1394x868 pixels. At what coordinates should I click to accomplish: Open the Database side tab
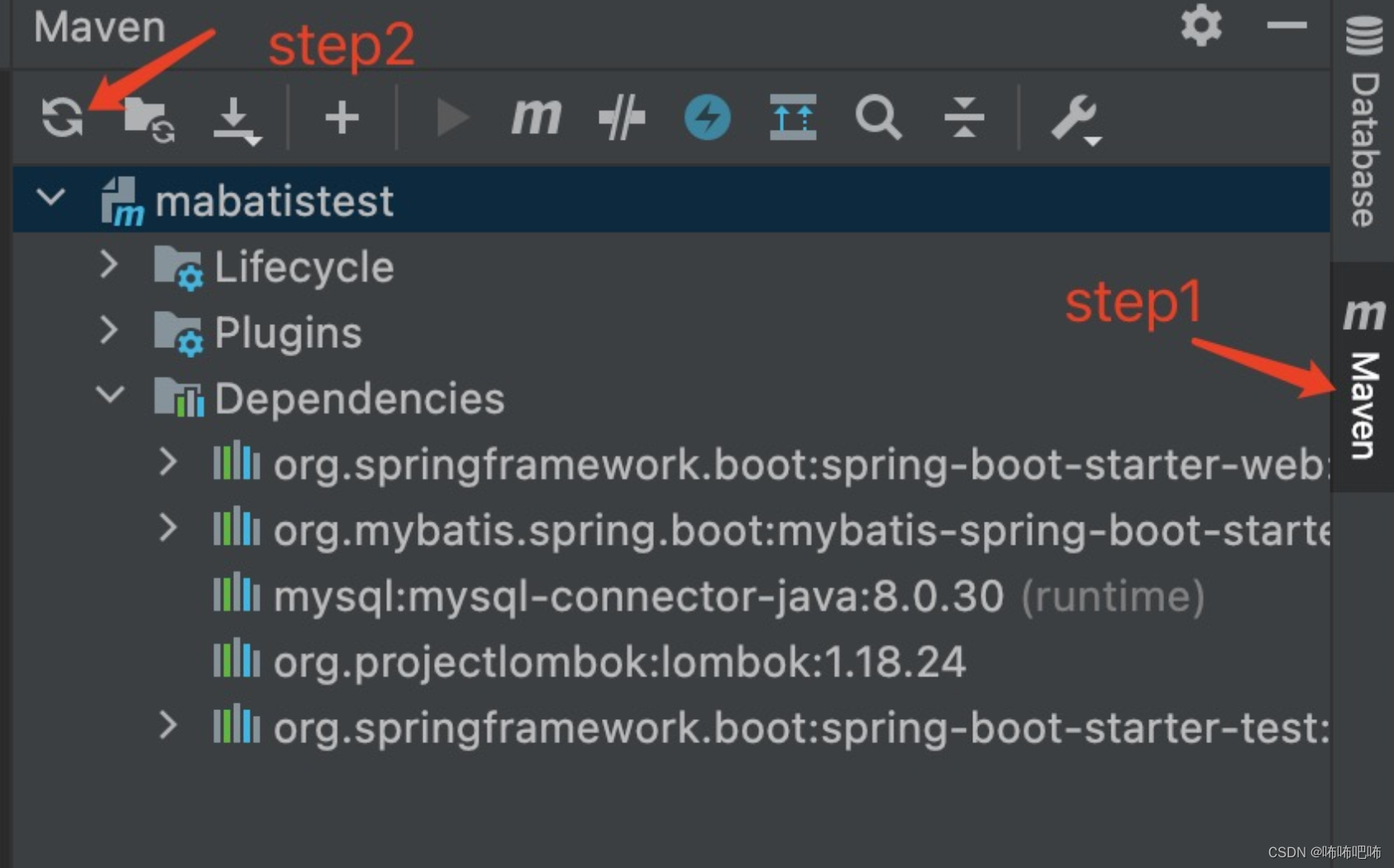point(1363,124)
